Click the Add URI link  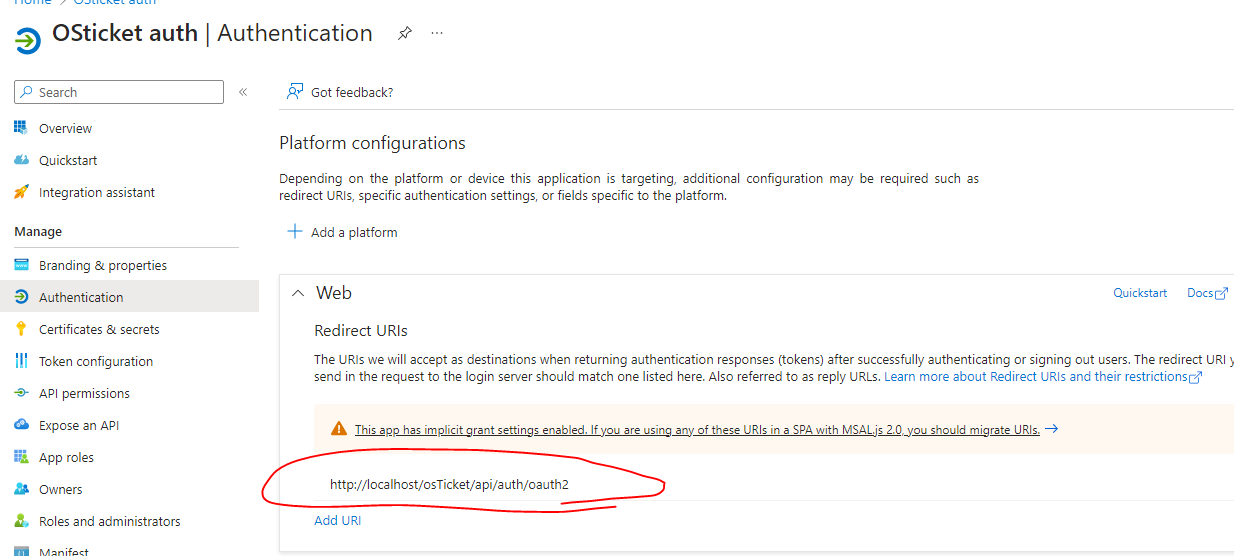tap(337, 520)
